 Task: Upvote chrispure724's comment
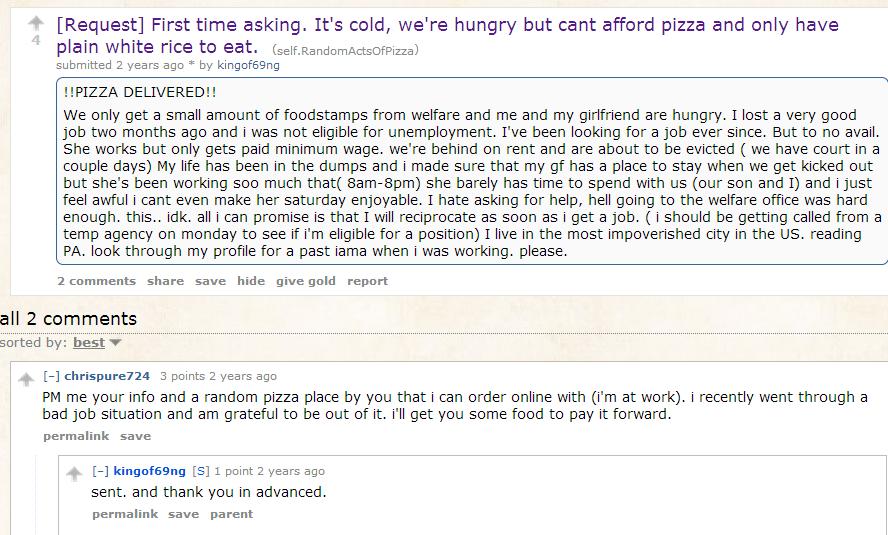[26, 379]
